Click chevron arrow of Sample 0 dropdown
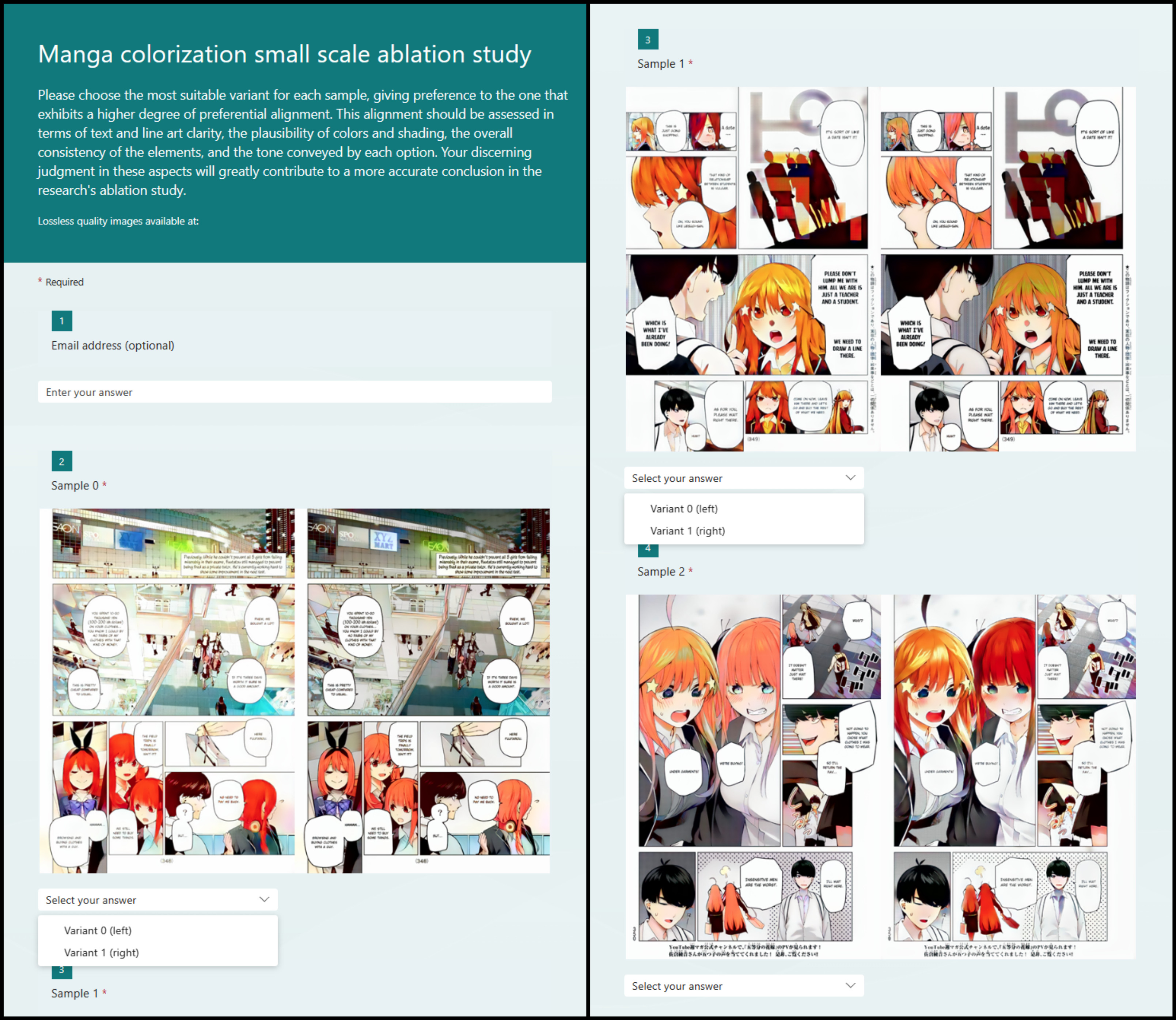This screenshot has height=1020, width=1176. pos(264,900)
